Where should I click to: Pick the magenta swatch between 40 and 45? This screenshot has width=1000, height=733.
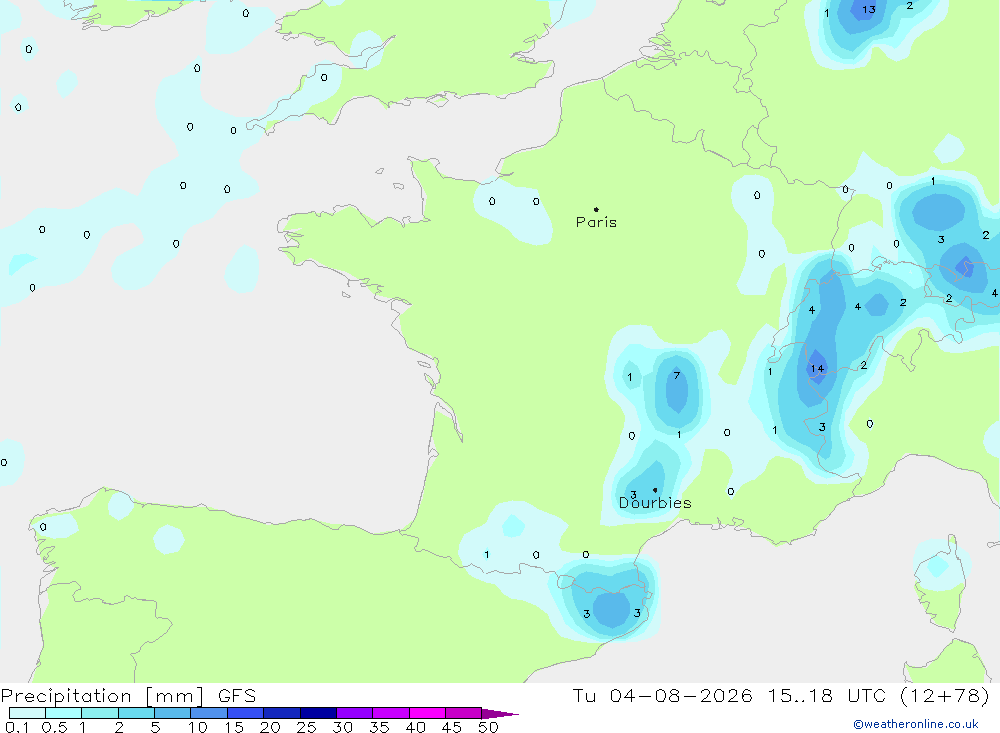(x=427, y=713)
